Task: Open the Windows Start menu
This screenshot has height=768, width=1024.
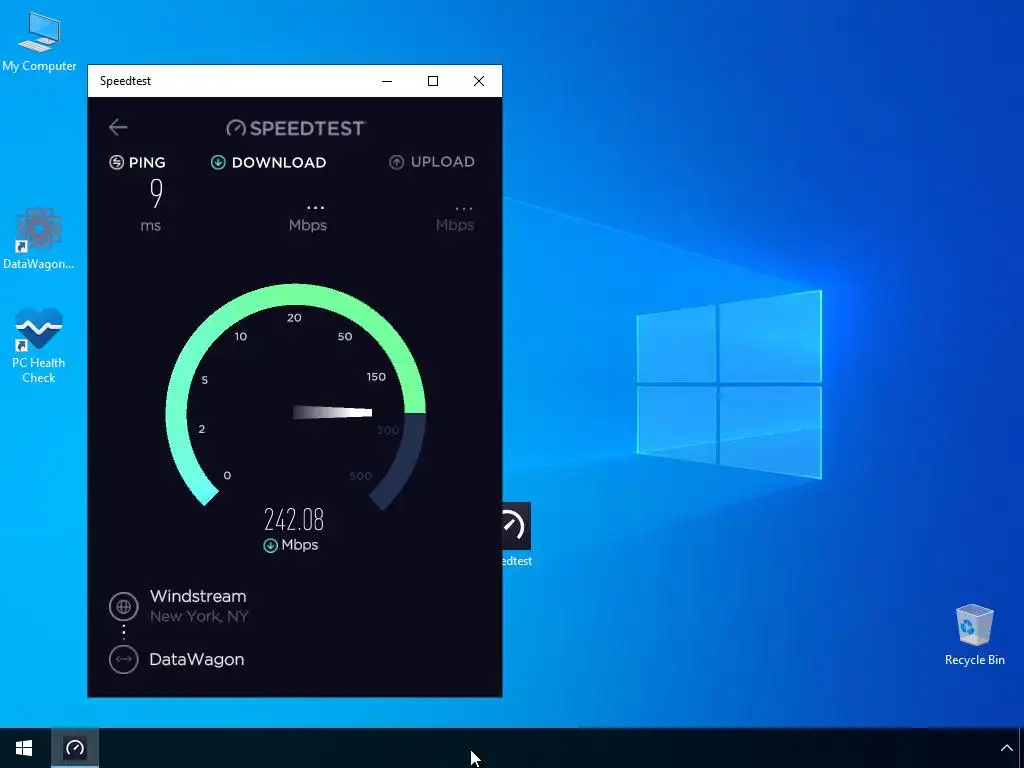Action: 24,748
